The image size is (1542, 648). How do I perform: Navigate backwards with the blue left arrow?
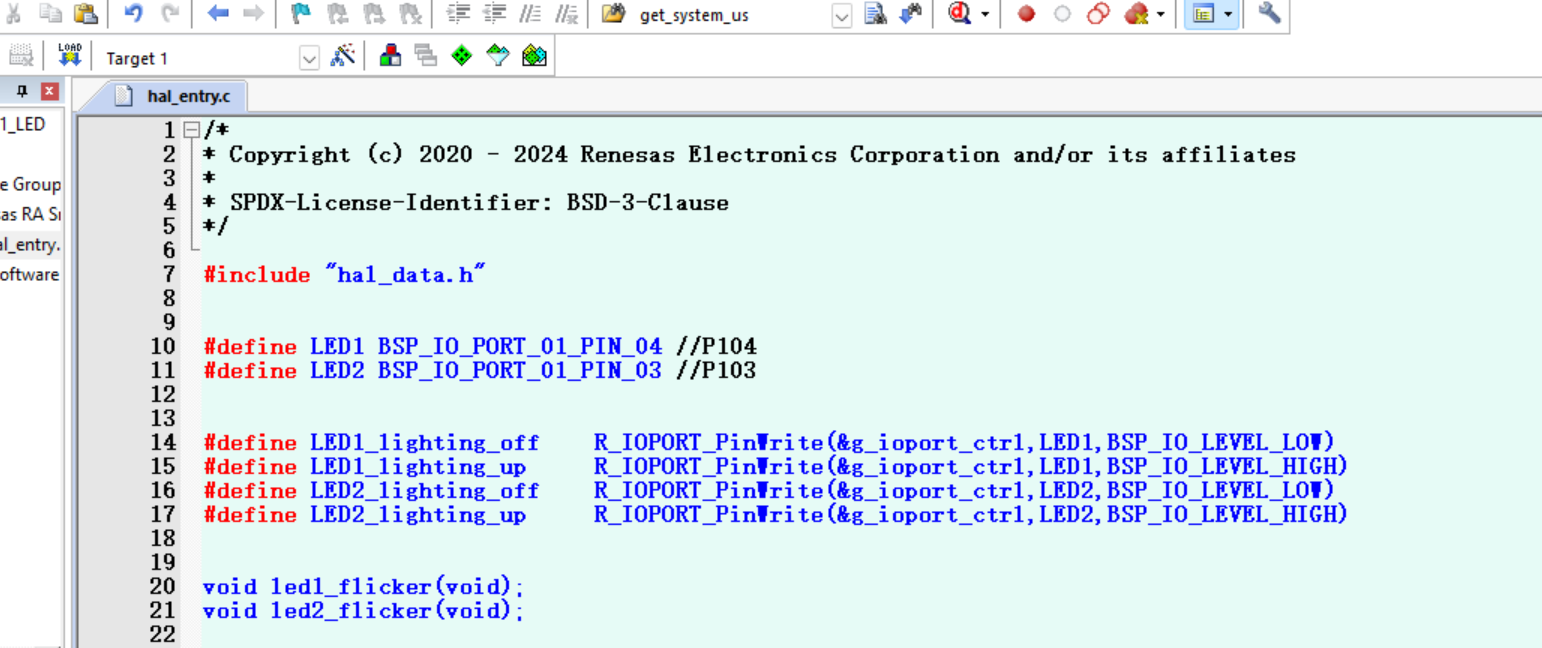tap(218, 13)
